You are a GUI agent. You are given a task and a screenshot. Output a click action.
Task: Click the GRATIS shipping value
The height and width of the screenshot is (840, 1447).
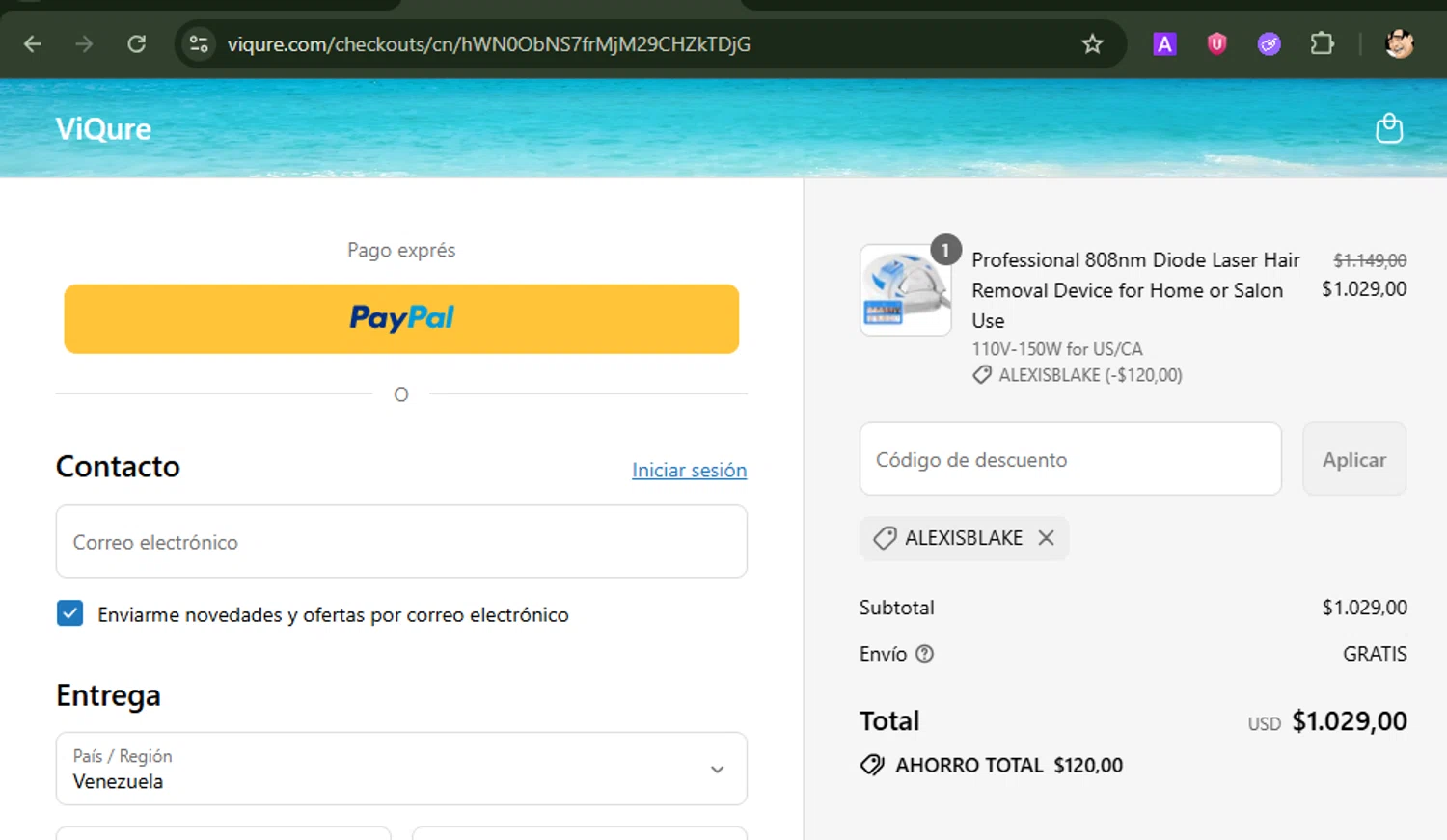pos(1375,654)
